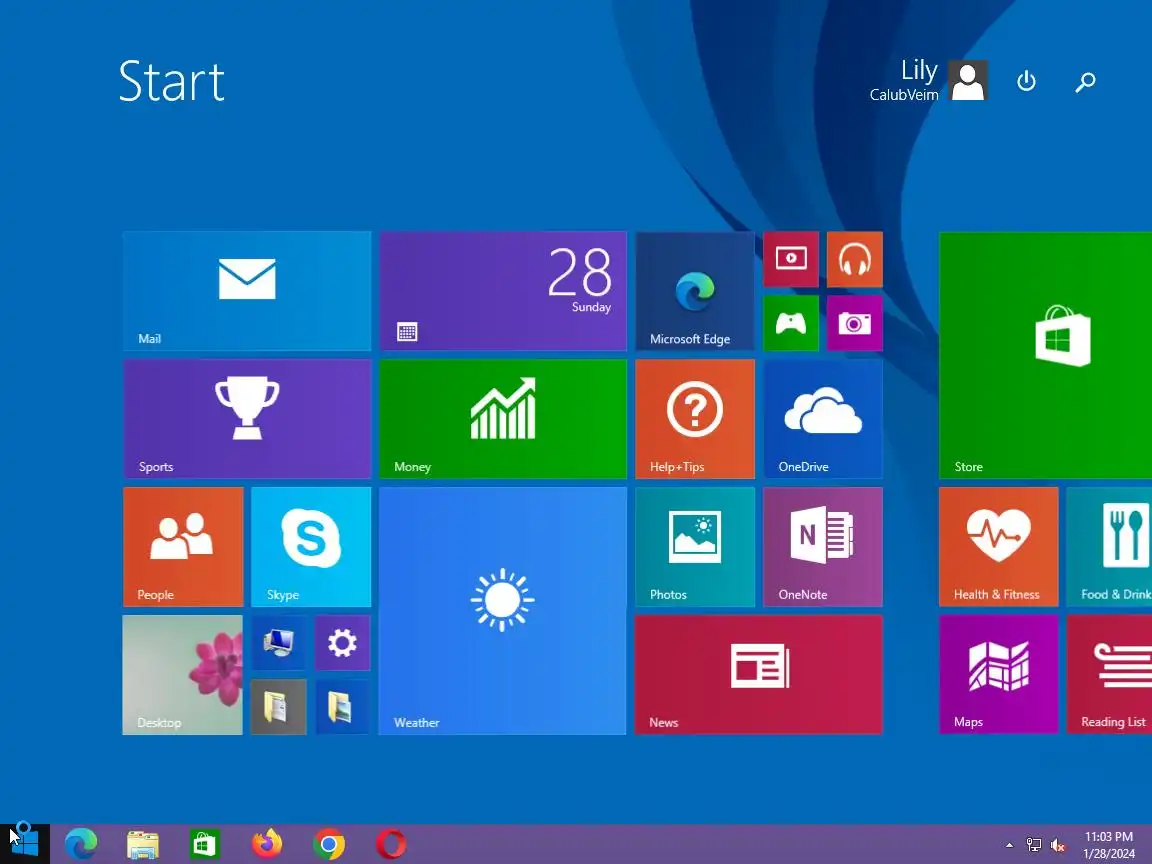Open the Health & Fitness tile
The width and height of the screenshot is (1152, 864).
point(999,547)
